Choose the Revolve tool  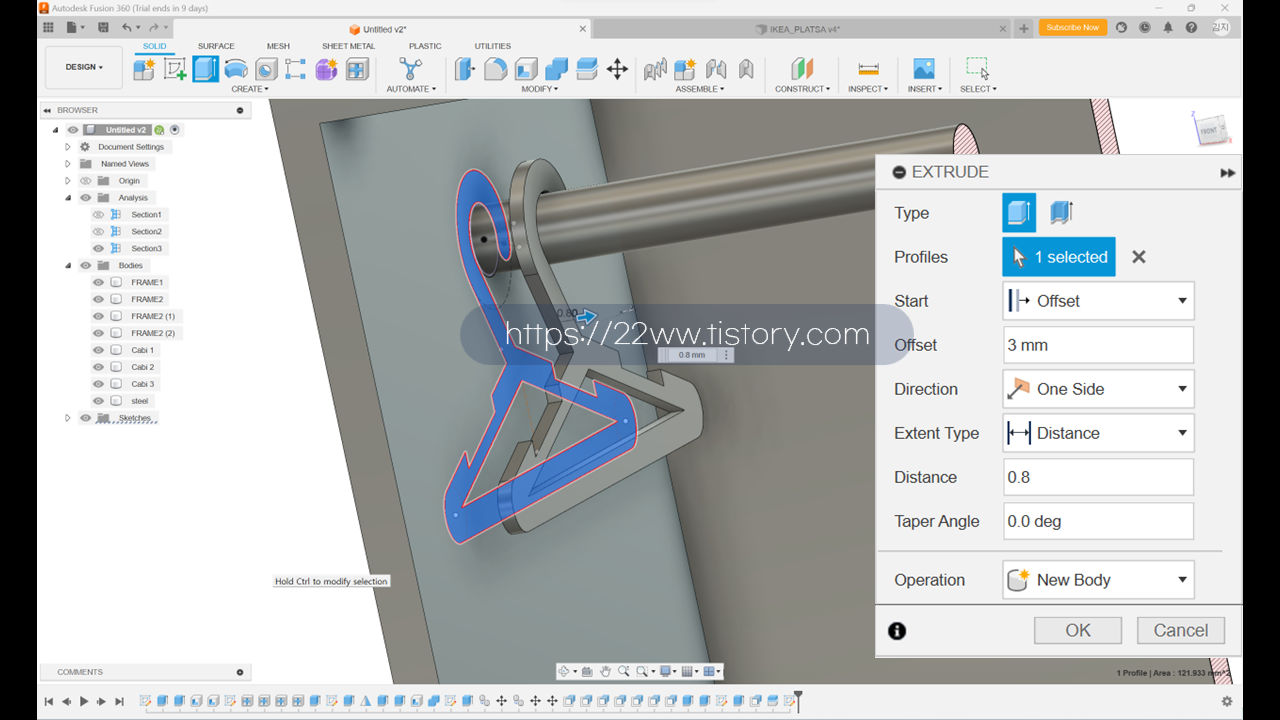tap(236, 69)
